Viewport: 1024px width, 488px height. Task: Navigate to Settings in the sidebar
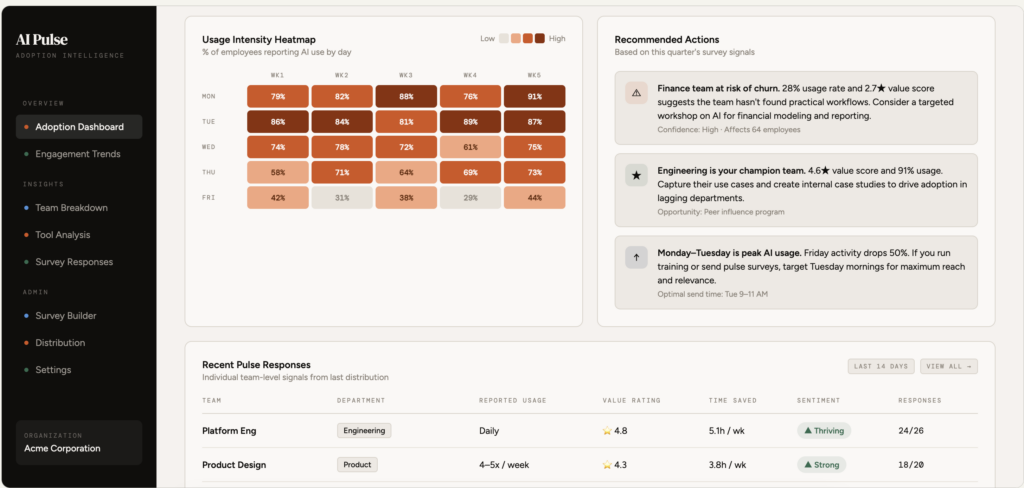(x=53, y=370)
